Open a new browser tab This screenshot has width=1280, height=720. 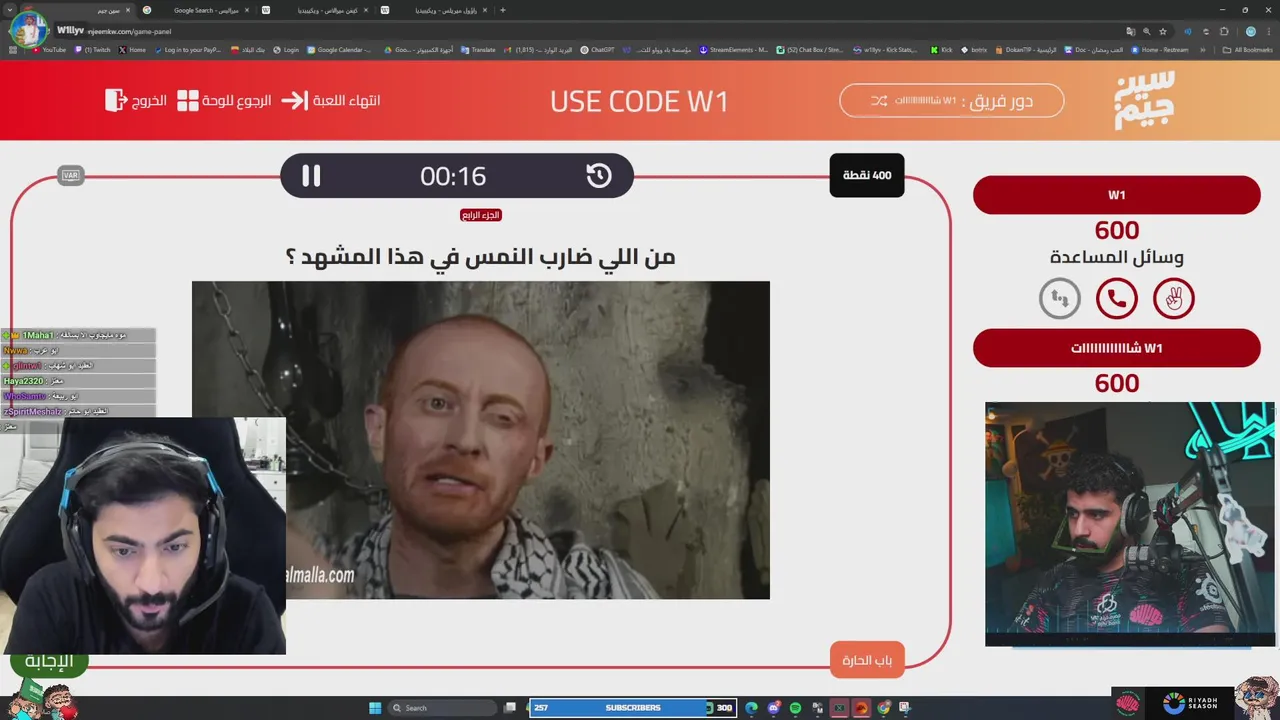pos(503,10)
